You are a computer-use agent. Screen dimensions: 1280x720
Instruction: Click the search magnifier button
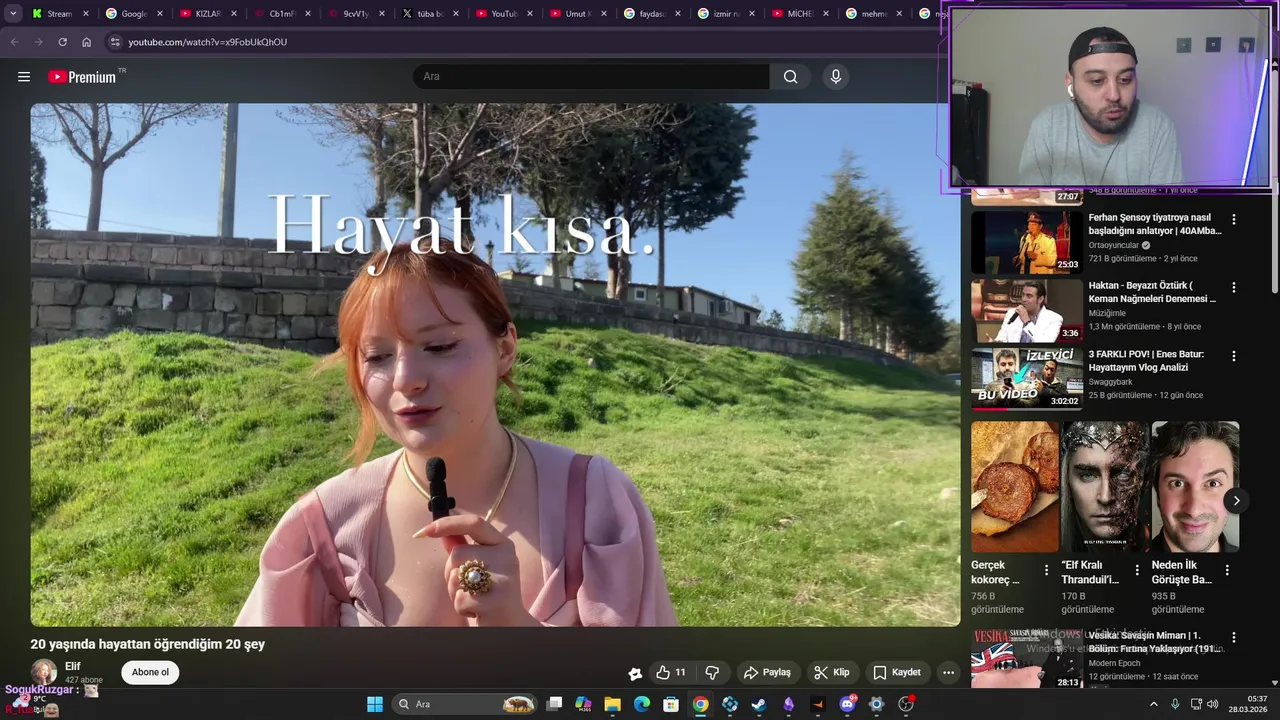pyautogui.click(x=790, y=77)
